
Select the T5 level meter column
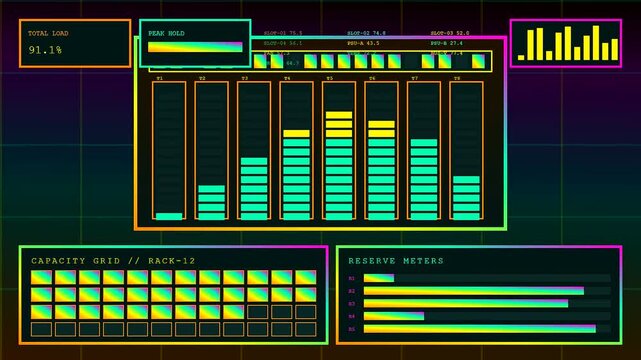click(339, 151)
